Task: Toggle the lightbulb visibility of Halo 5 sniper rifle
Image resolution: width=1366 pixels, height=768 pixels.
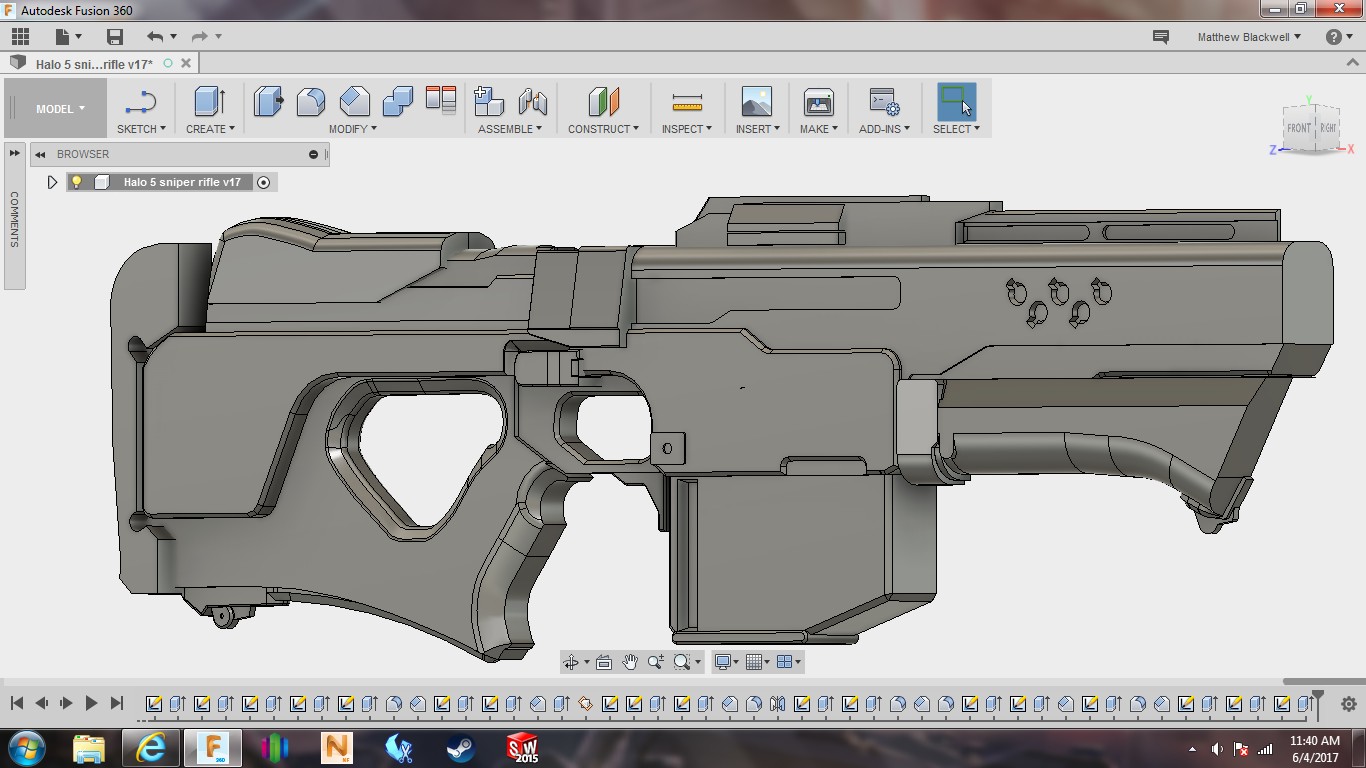Action: [x=77, y=182]
